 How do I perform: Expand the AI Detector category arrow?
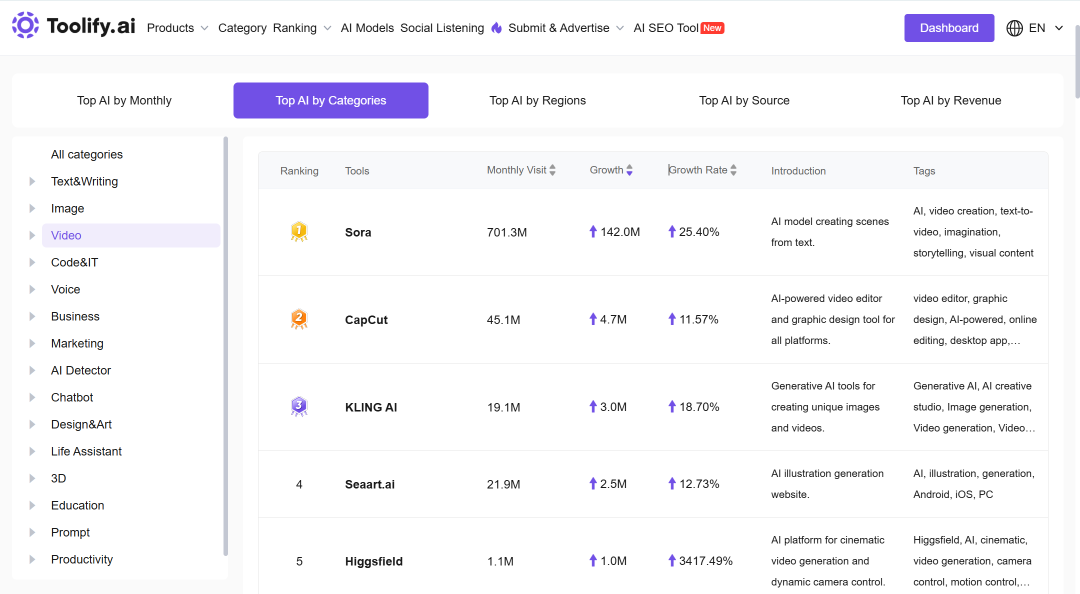32,370
